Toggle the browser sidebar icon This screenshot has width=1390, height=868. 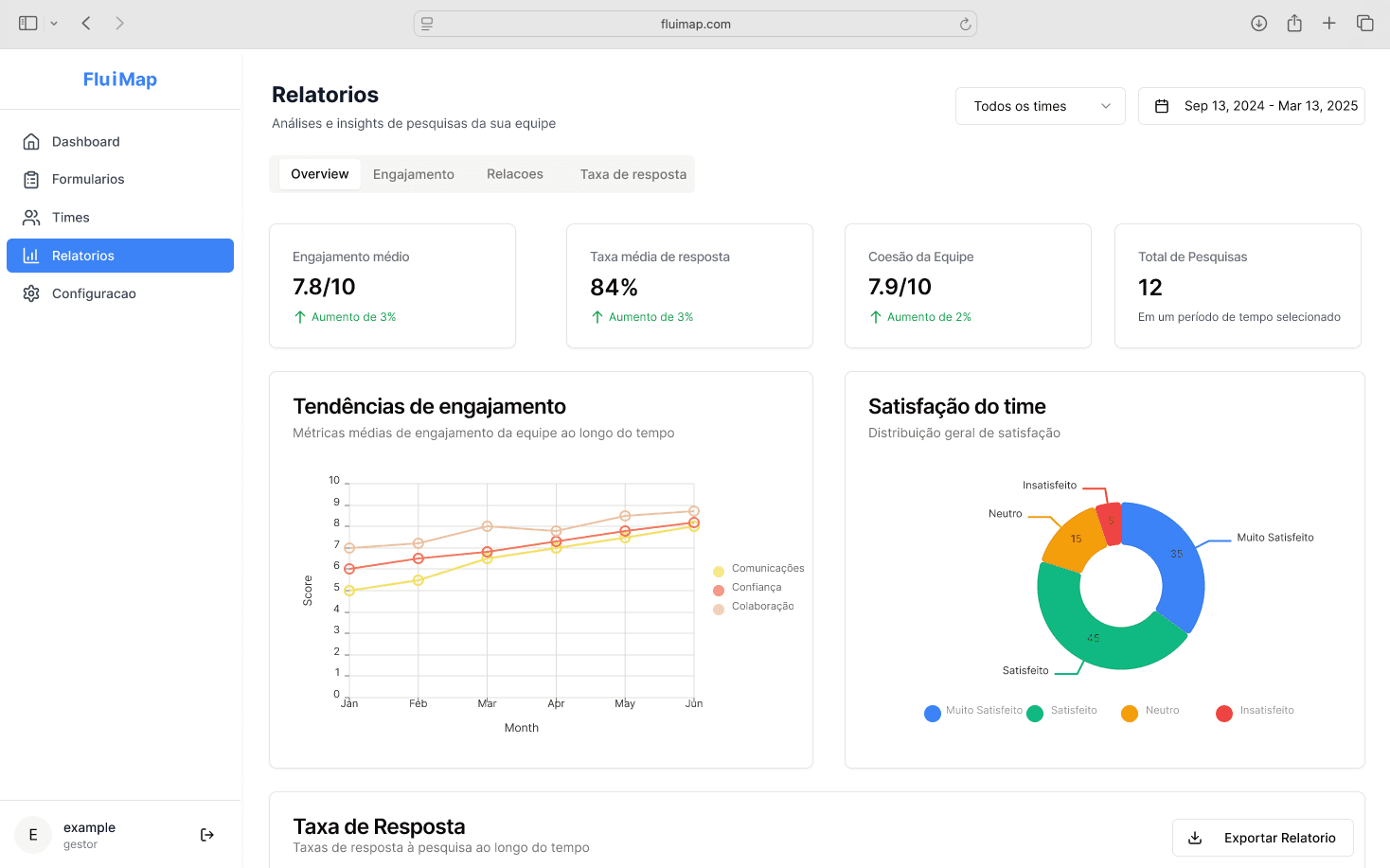pos(28,24)
